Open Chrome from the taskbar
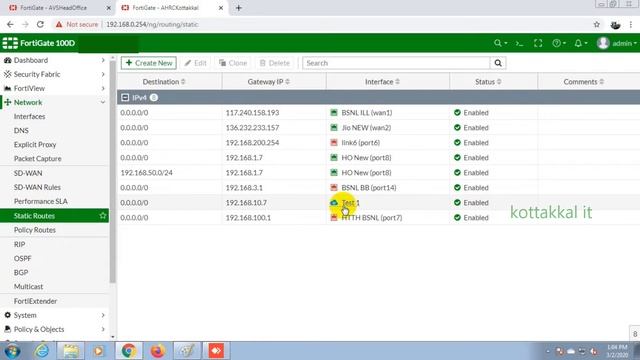640x360 pixels. (129, 351)
